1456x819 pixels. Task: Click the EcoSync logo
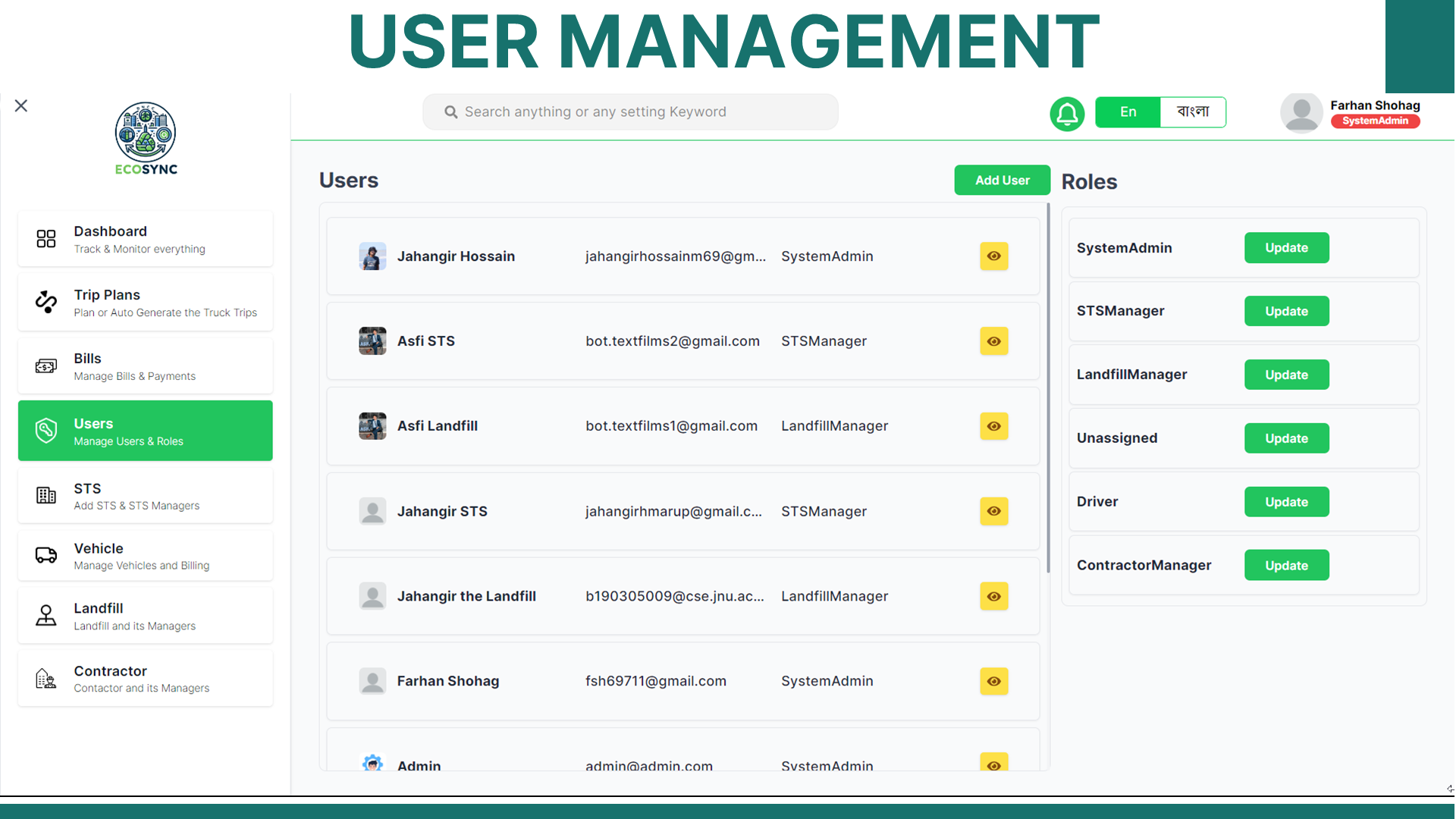coord(146,139)
